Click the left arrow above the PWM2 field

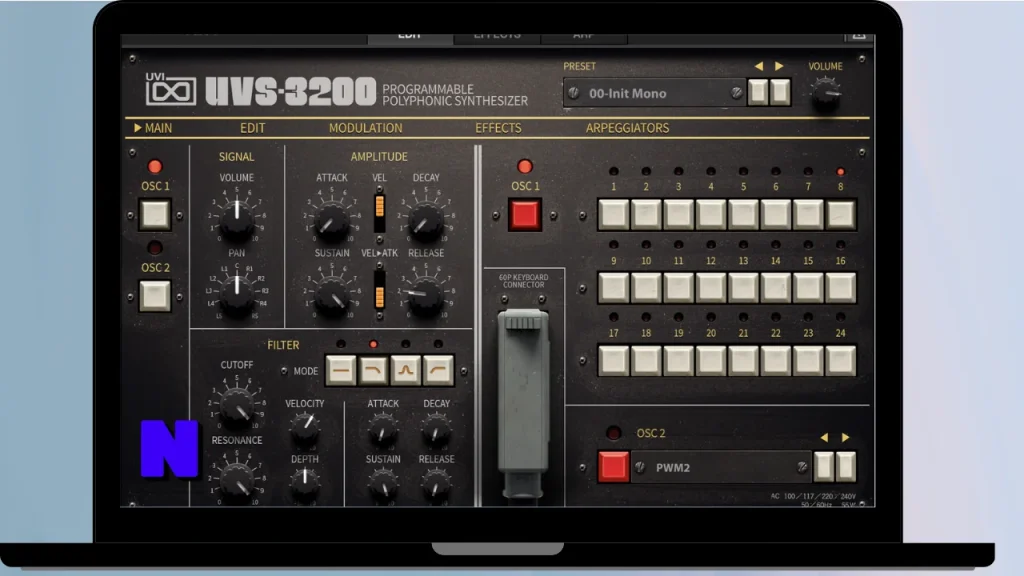click(x=824, y=437)
